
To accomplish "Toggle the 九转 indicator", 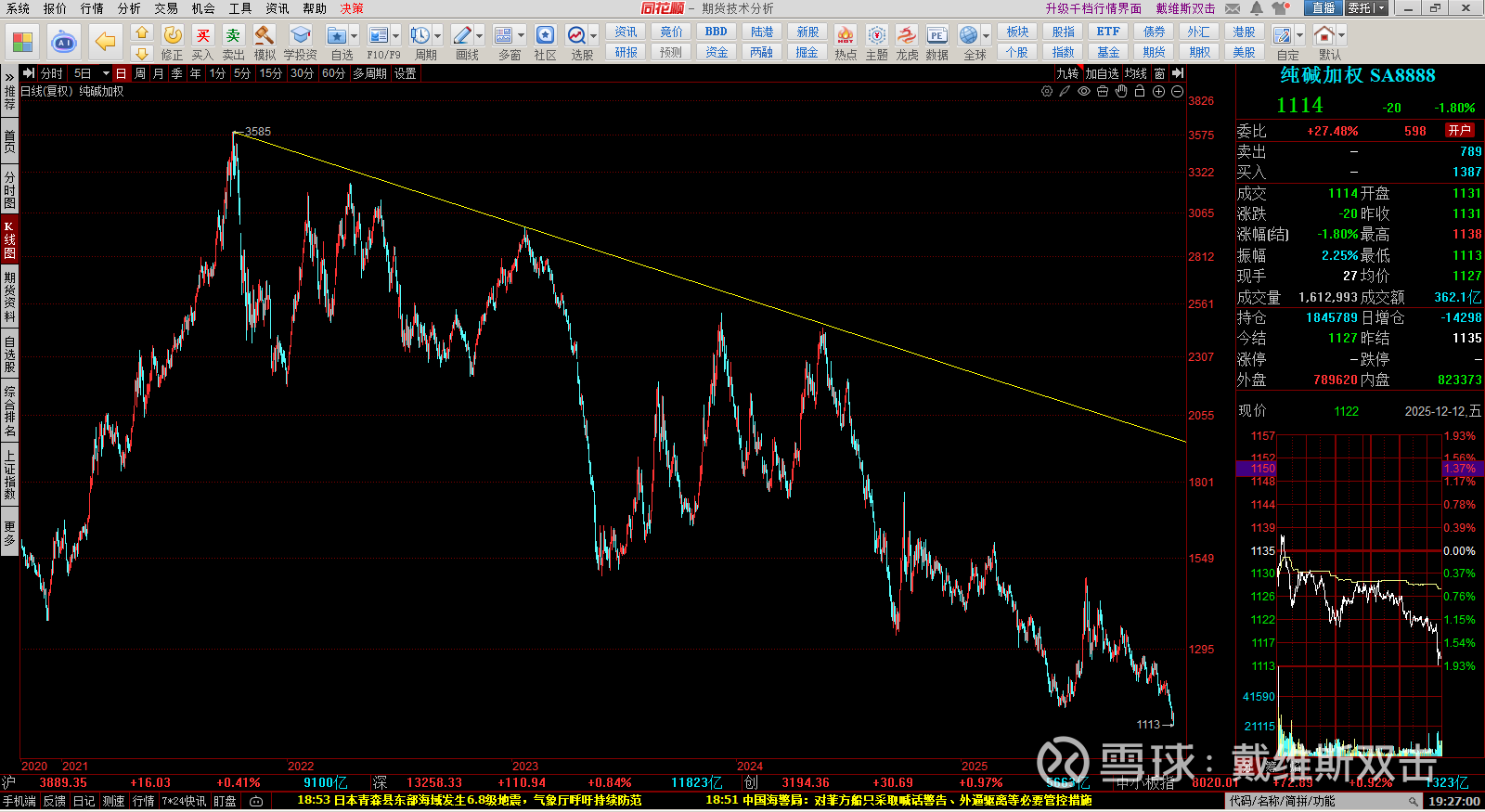I will (1067, 73).
